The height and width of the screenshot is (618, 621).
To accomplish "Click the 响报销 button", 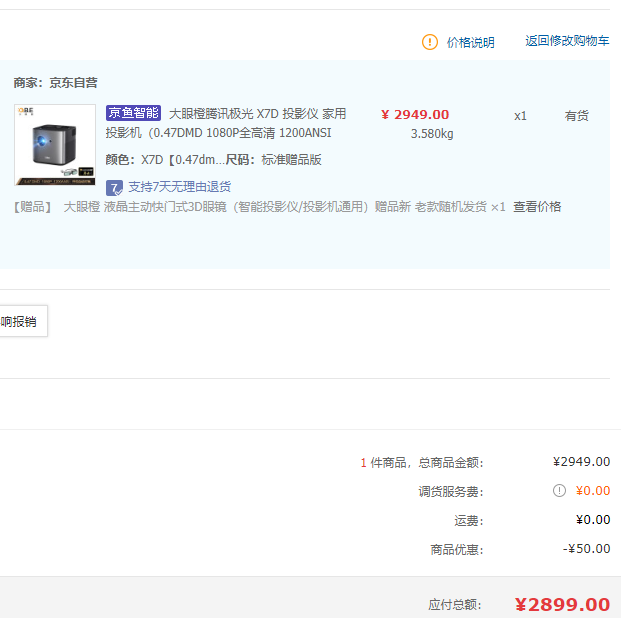I will click(23, 321).
